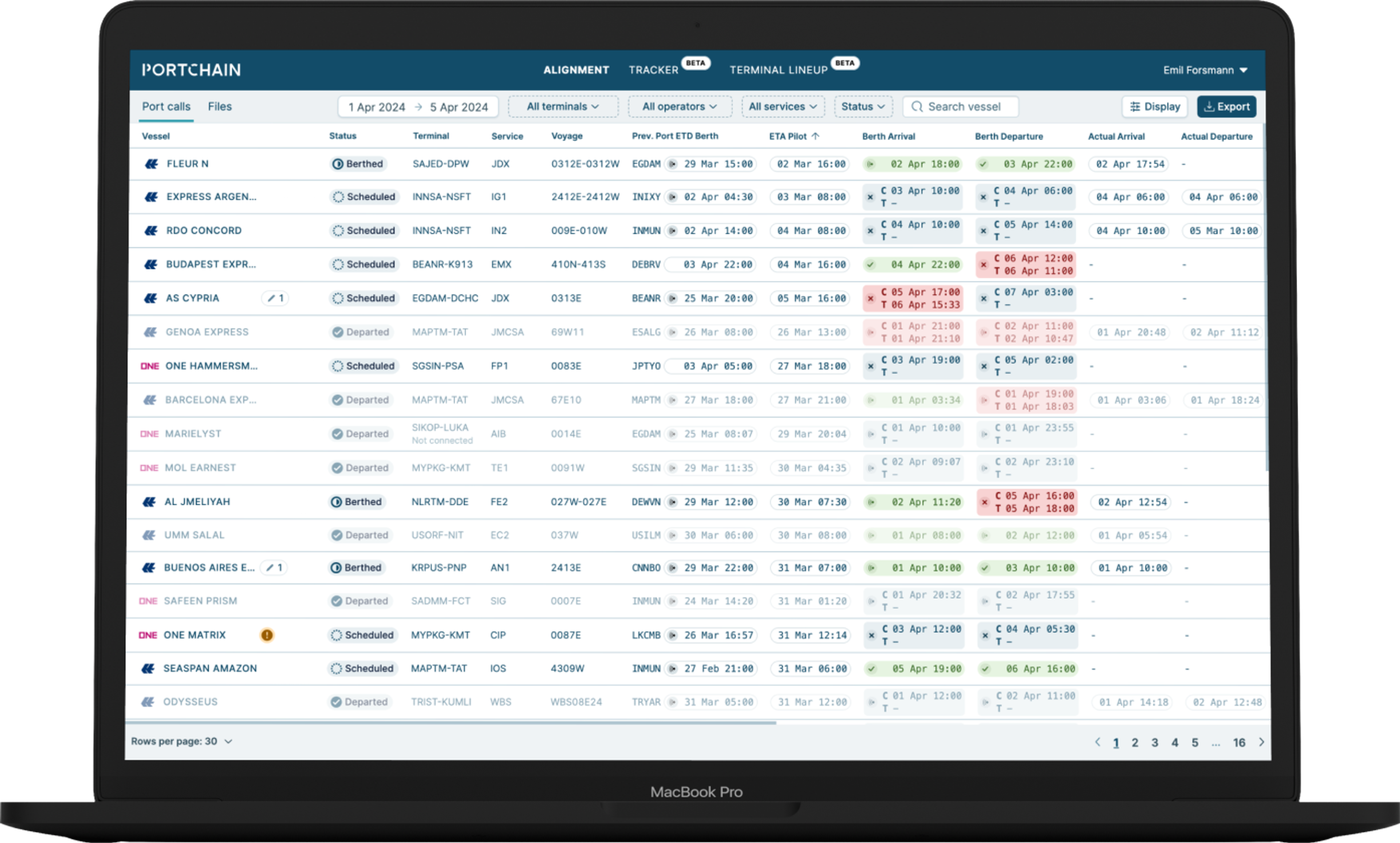The height and width of the screenshot is (843, 1400).
Task: Click the ONE carrier logo beside ONE HAMMERSMITH
Action: (149, 366)
